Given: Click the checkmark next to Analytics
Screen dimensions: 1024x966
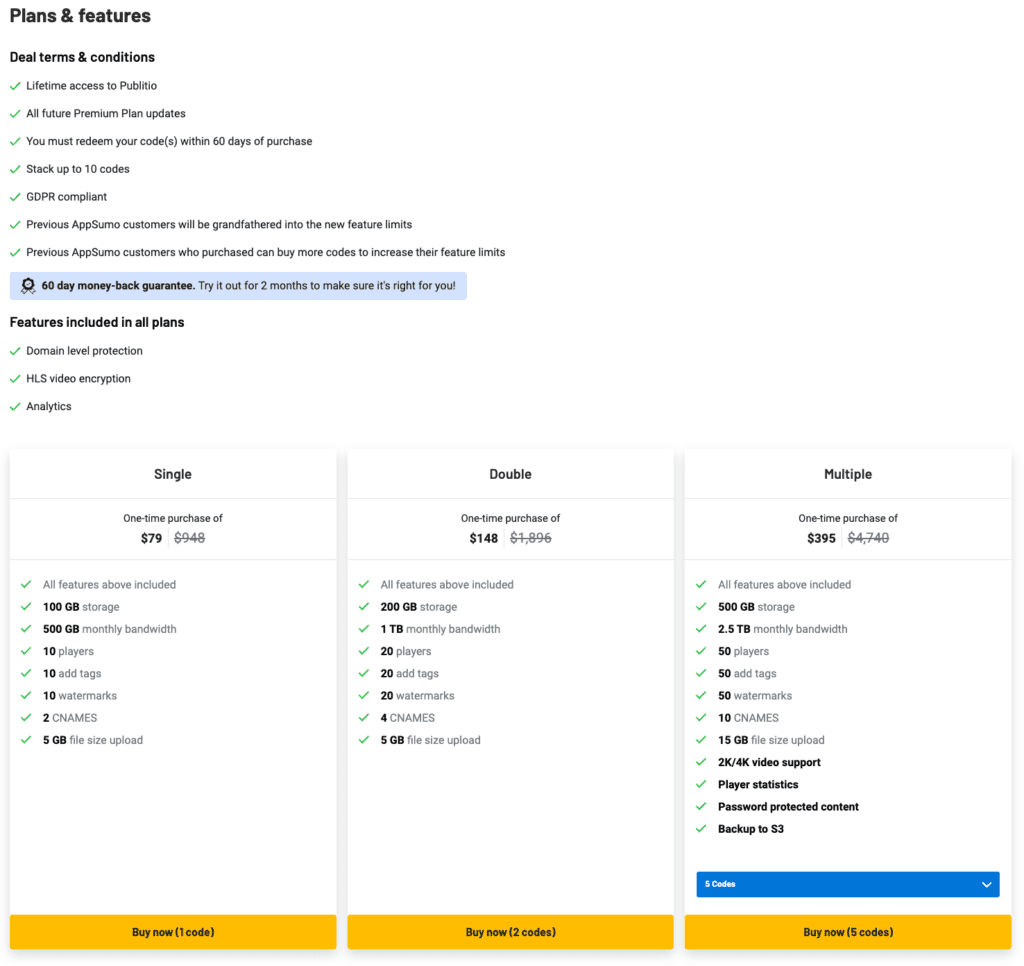Looking at the screenshot, I should coord(15,407).
